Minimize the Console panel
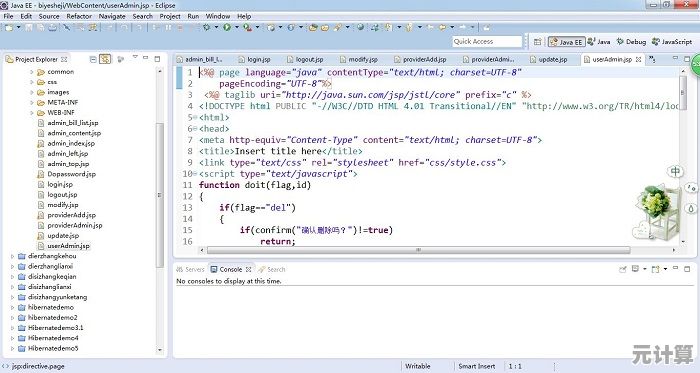This screenshot has height=373, width=700. 675,268
